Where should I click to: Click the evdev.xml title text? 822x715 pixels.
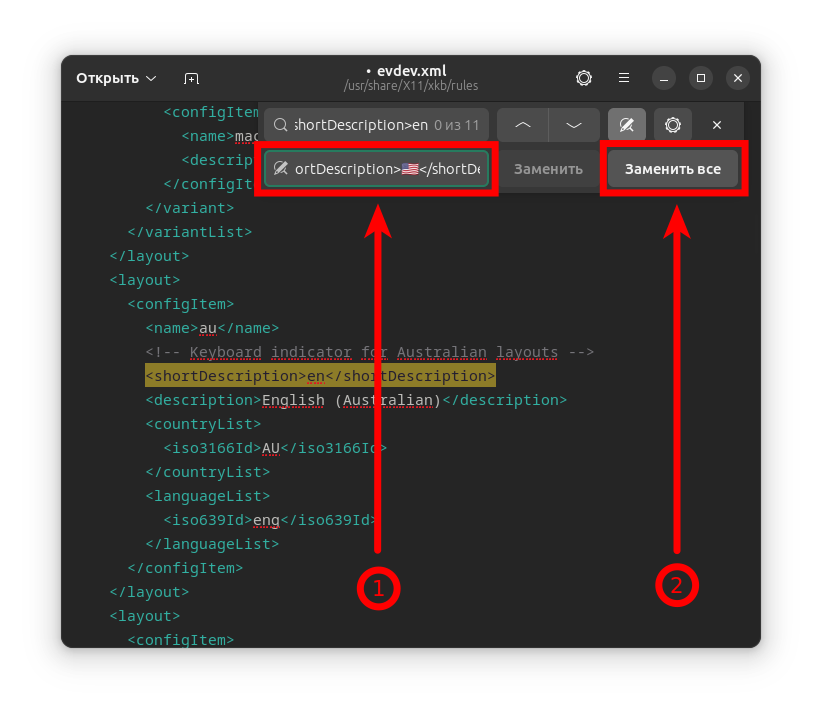412,71
